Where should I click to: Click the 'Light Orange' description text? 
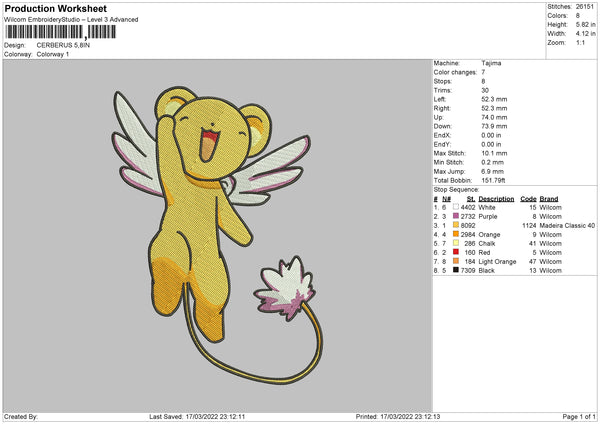(497, 262)
